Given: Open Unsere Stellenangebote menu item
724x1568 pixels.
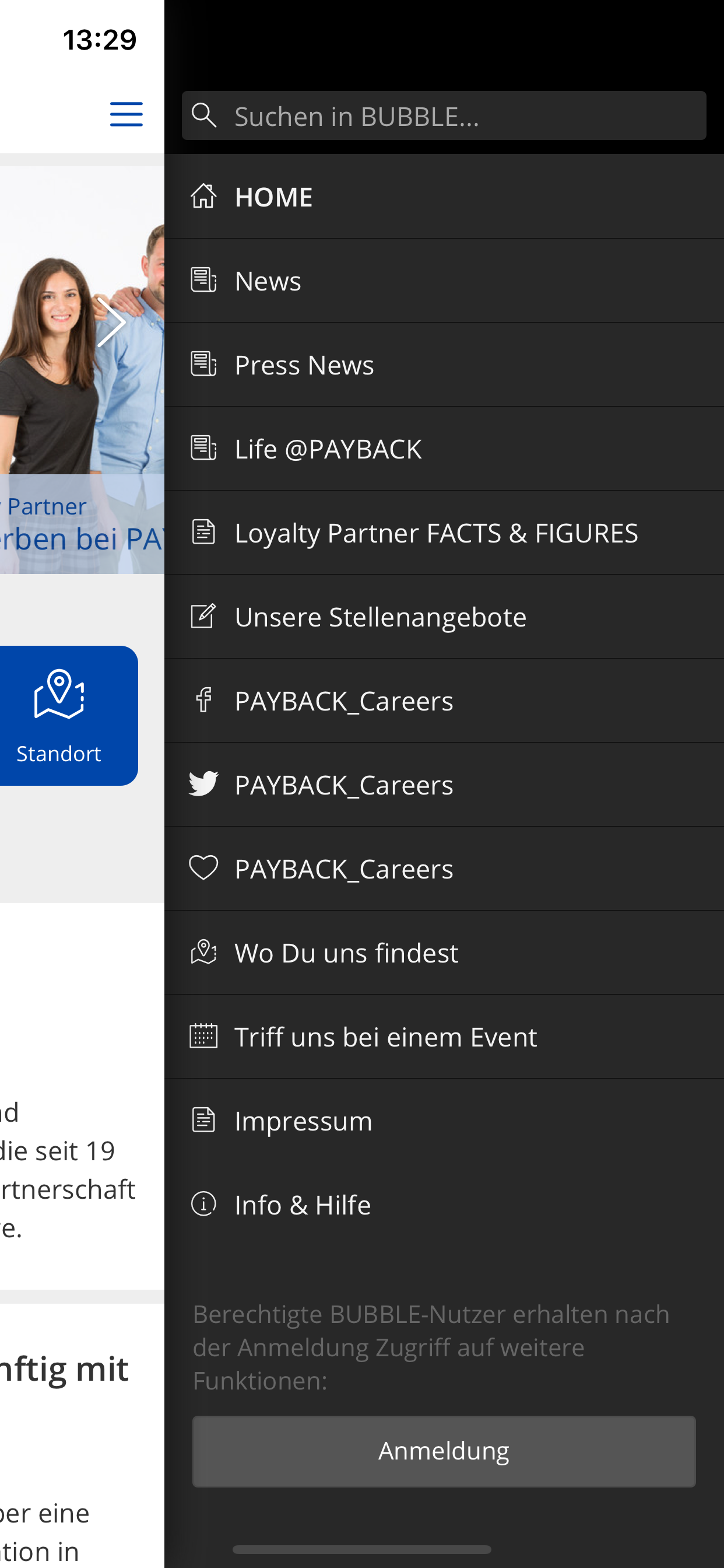Looking at the screenshot, I should (x=444, y=617).
